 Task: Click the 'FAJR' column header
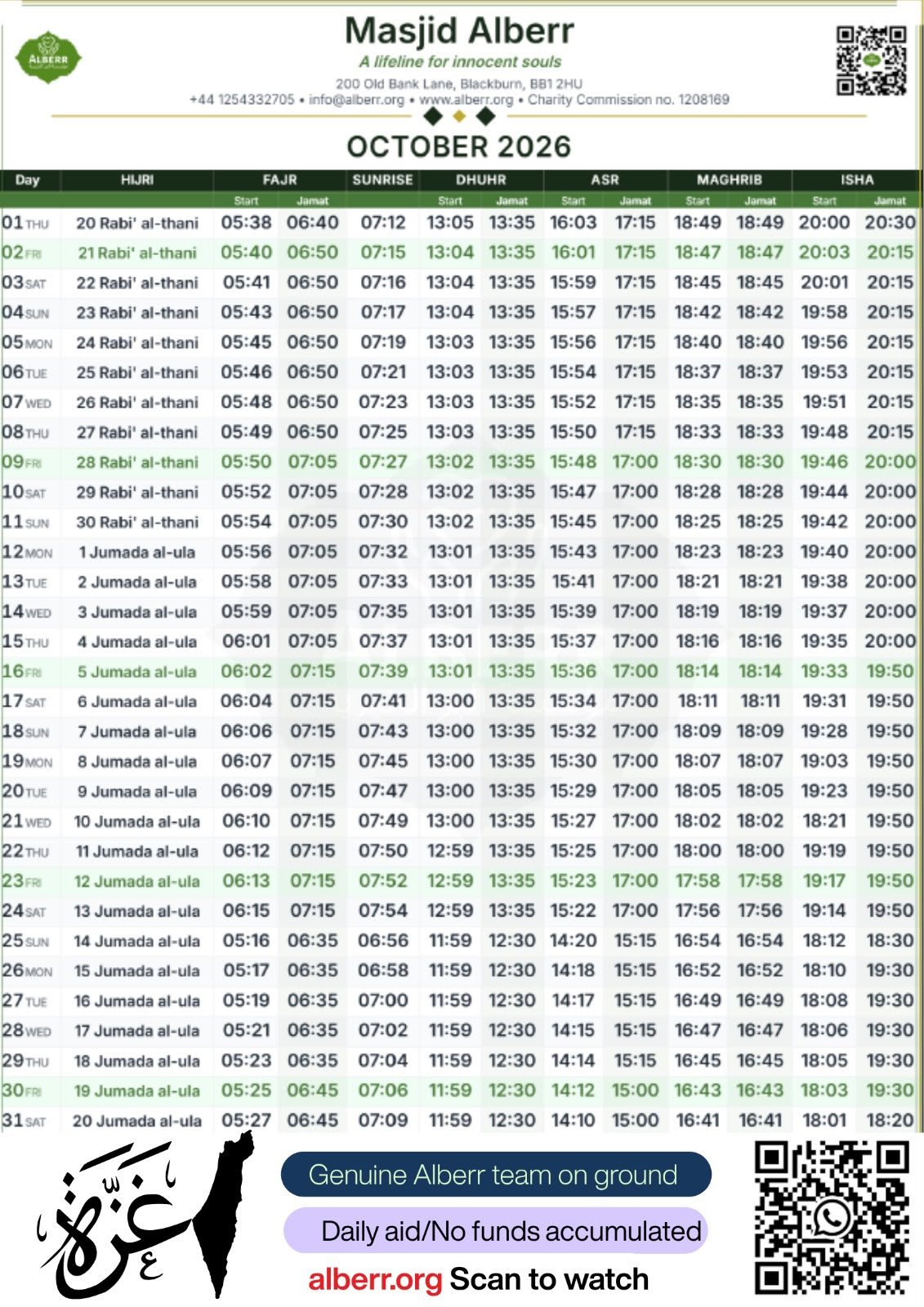pyautogui.click(x=279, y=180)
